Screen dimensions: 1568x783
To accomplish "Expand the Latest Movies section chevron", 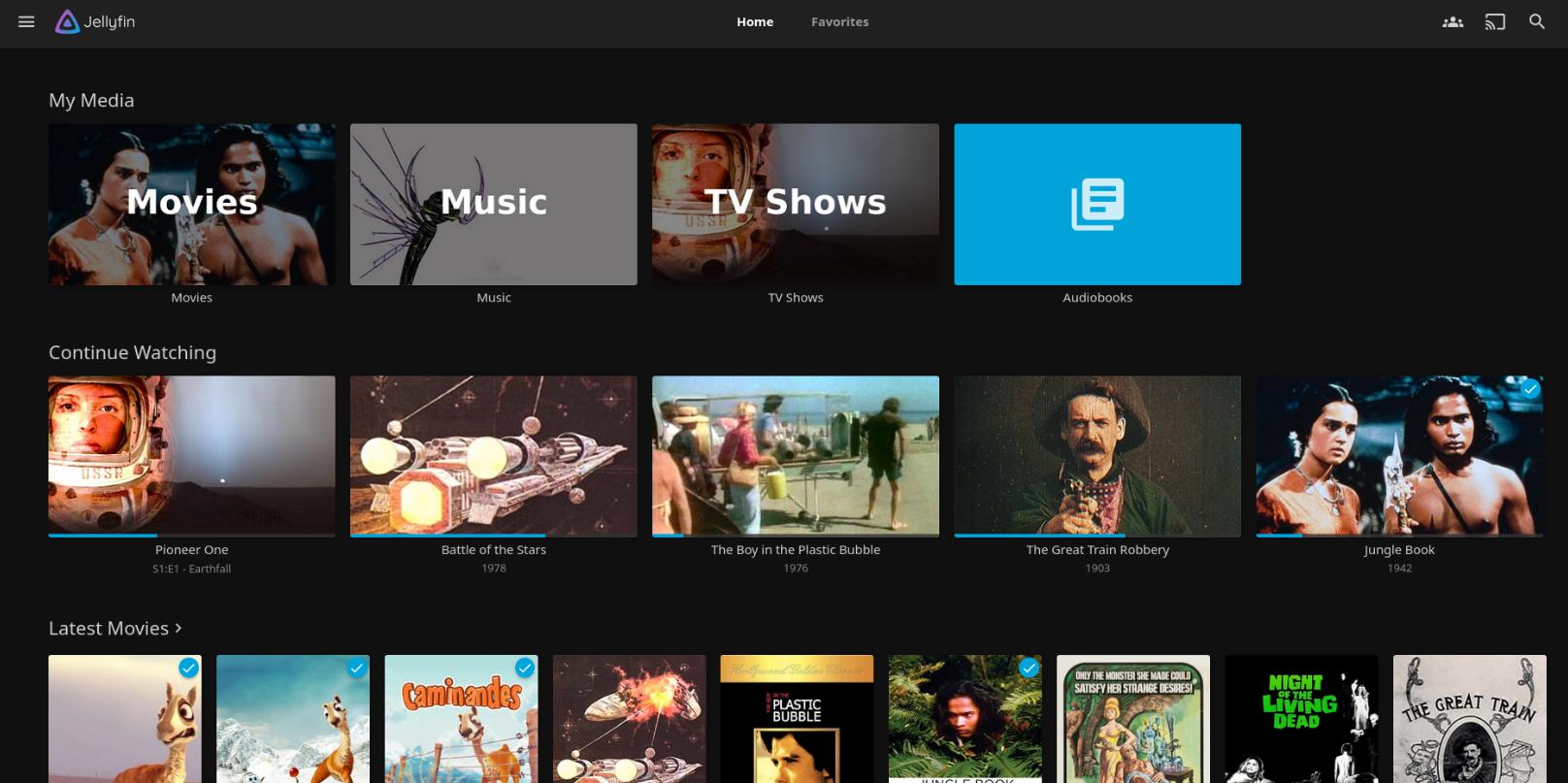I will [x=179, y=628].
